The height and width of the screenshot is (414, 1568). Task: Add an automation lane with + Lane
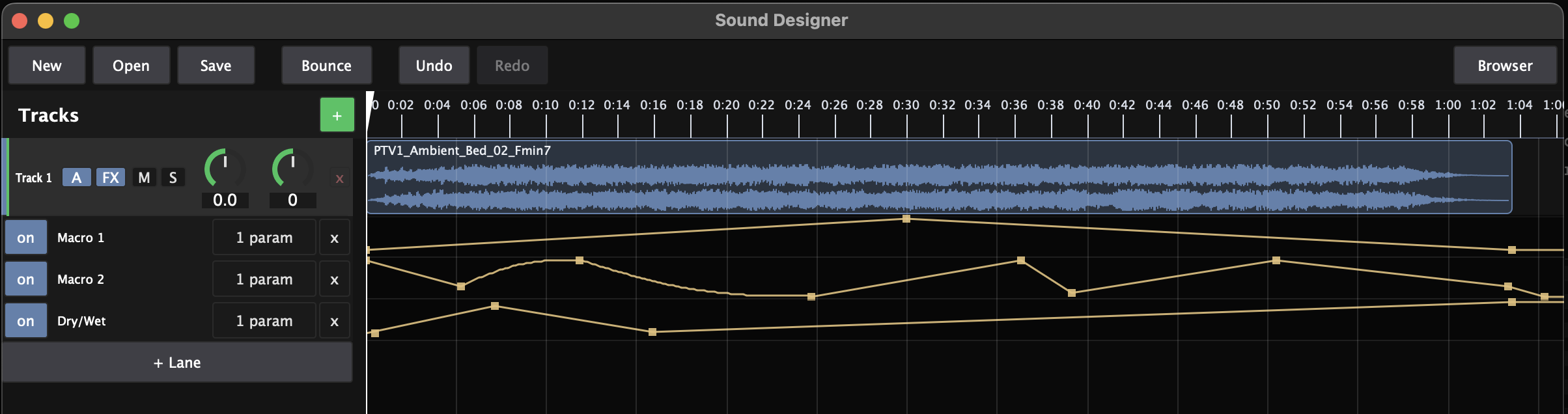tap(177, 363)
